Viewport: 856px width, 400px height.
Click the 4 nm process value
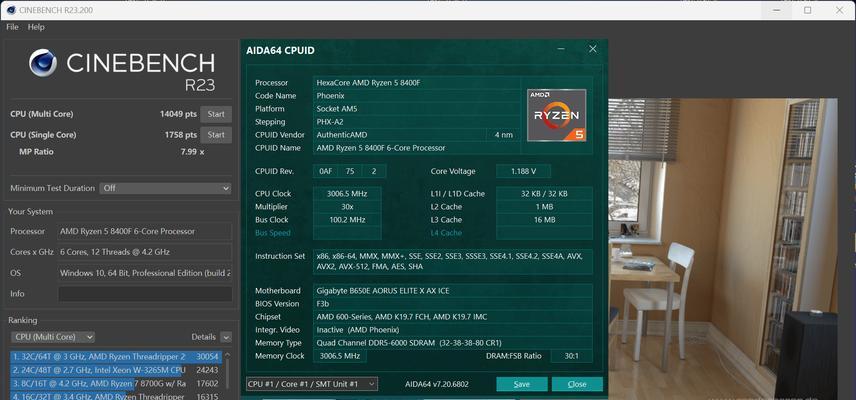[x=503, y=135]
